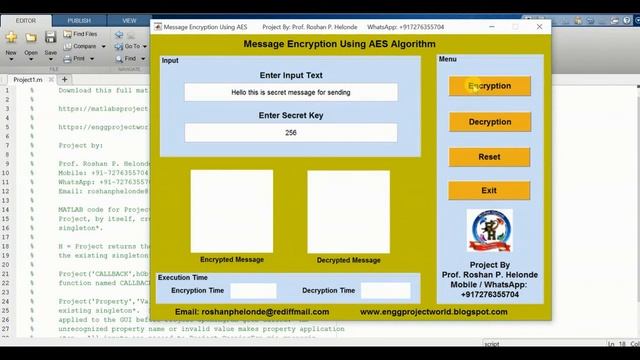This screenshot has height=360, width=640.
Task: Click the Save floppy disk icon
Action: [x=50, y=38]
